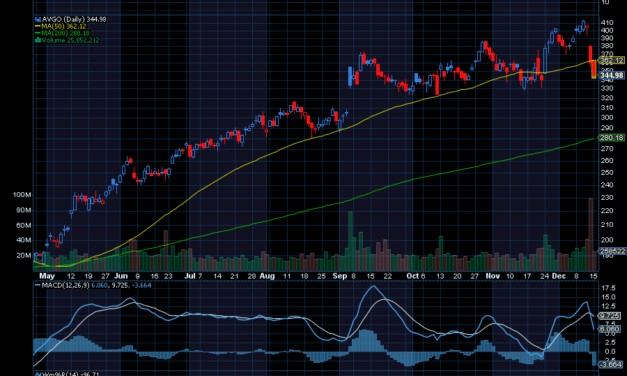Viewport: 627px width, 376px height.
Task: Click the '100M' volume axis label
Action: click(22, 195)
